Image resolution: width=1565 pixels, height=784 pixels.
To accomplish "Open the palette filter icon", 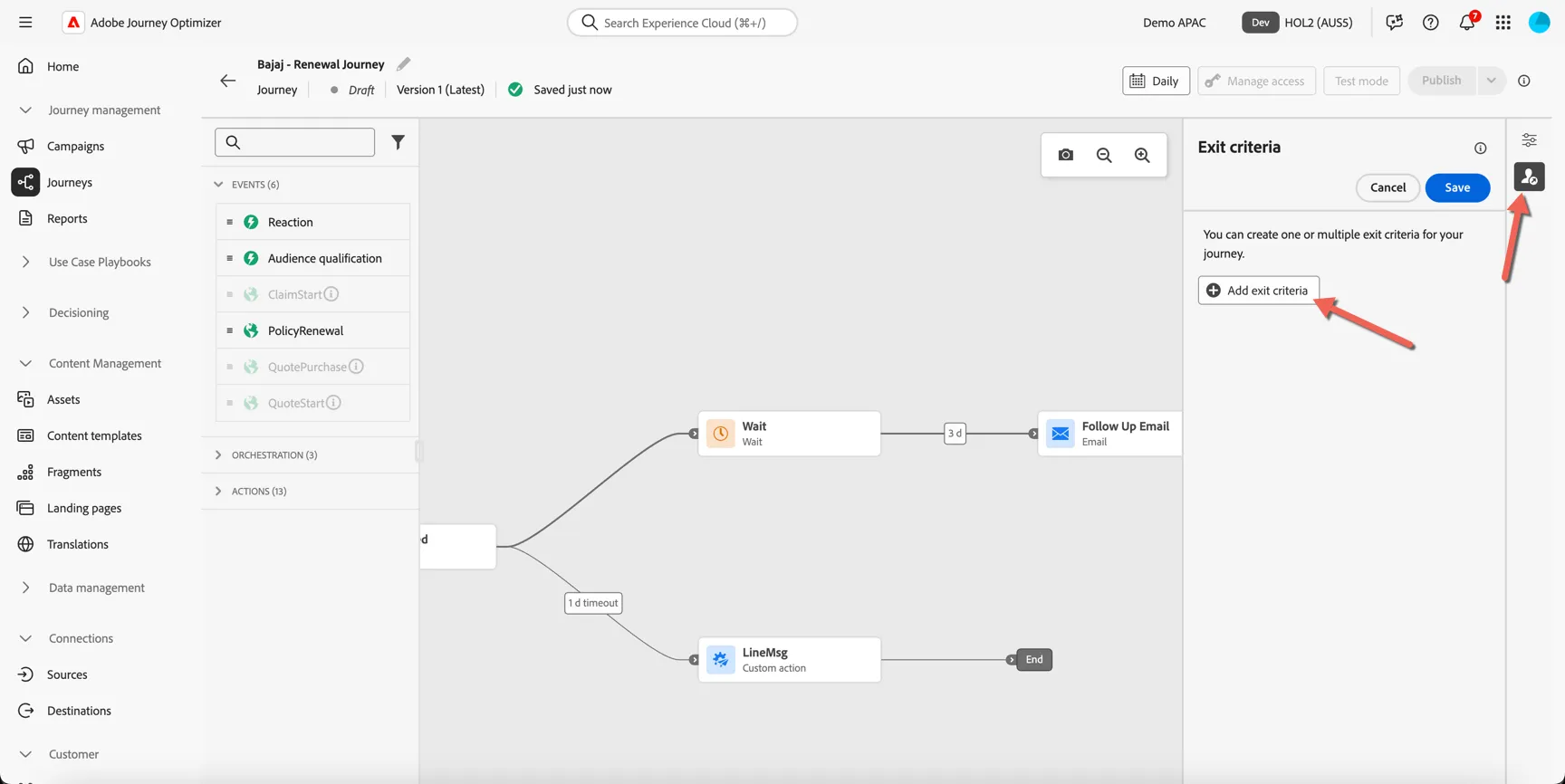I will pos(398,142).
